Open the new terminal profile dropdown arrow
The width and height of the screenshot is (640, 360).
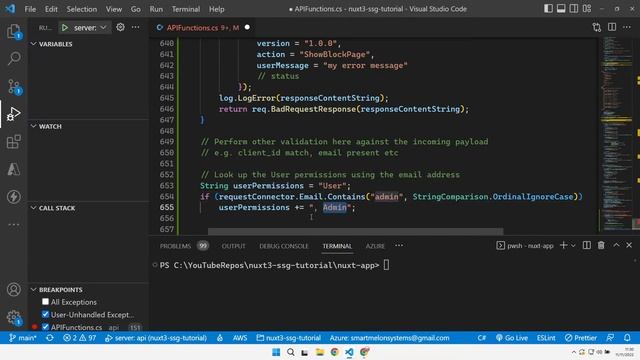573,245
